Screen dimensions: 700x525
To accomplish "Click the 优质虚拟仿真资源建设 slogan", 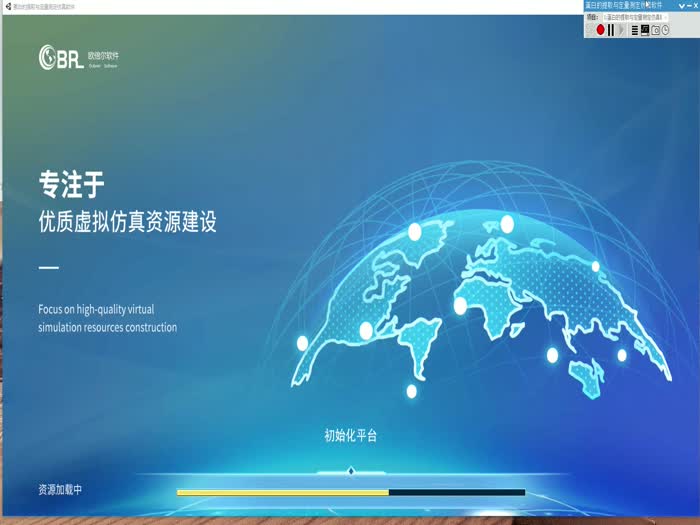I will [127, 222].
